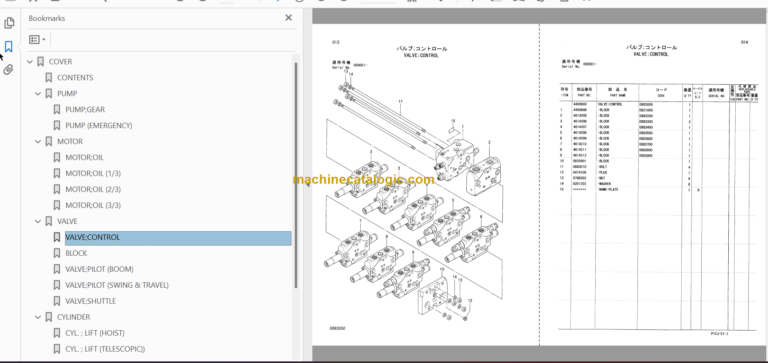The width and height of the screenshot is (768, 363).
Task: Click bookmark icon beside PUMP;GEAR
Action: 57,110
